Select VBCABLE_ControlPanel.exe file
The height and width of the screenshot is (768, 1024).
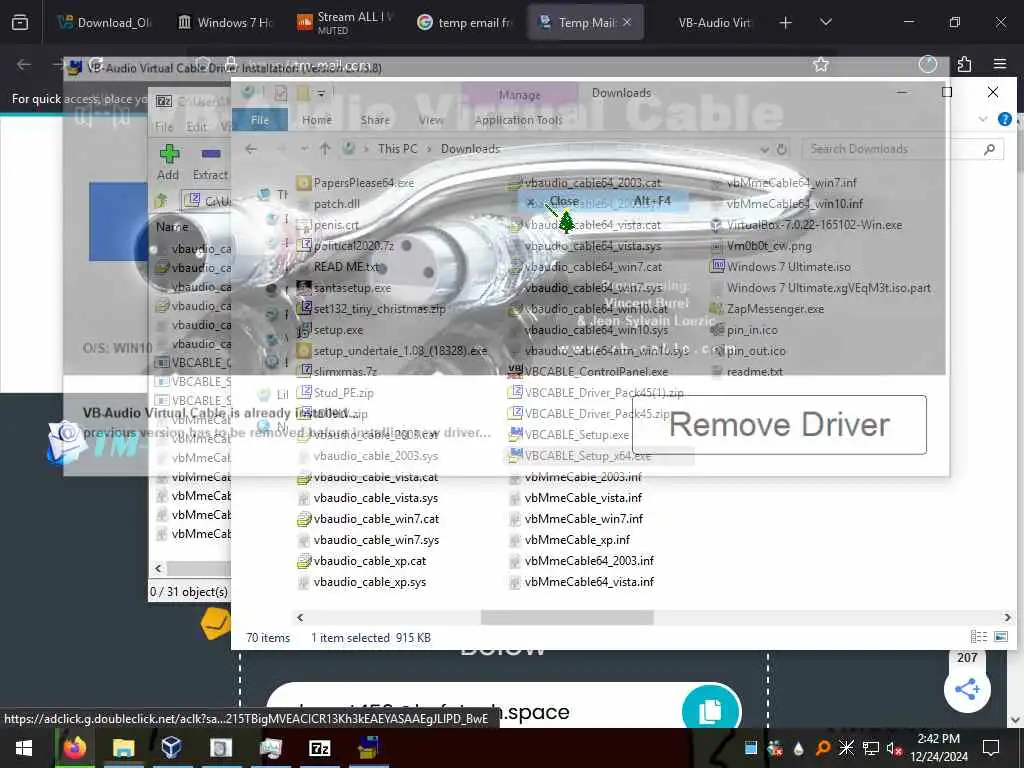(x=588, y=372)
